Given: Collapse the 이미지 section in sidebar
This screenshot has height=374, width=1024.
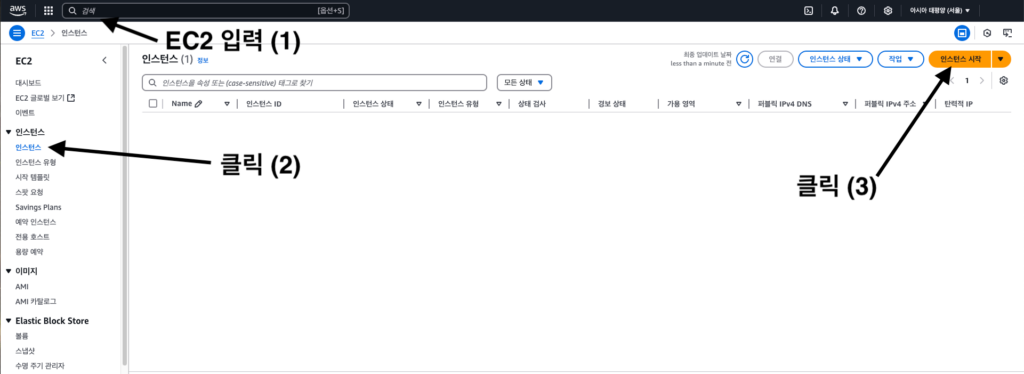Looking at the screenshot, I should click(x=8, y=271).
